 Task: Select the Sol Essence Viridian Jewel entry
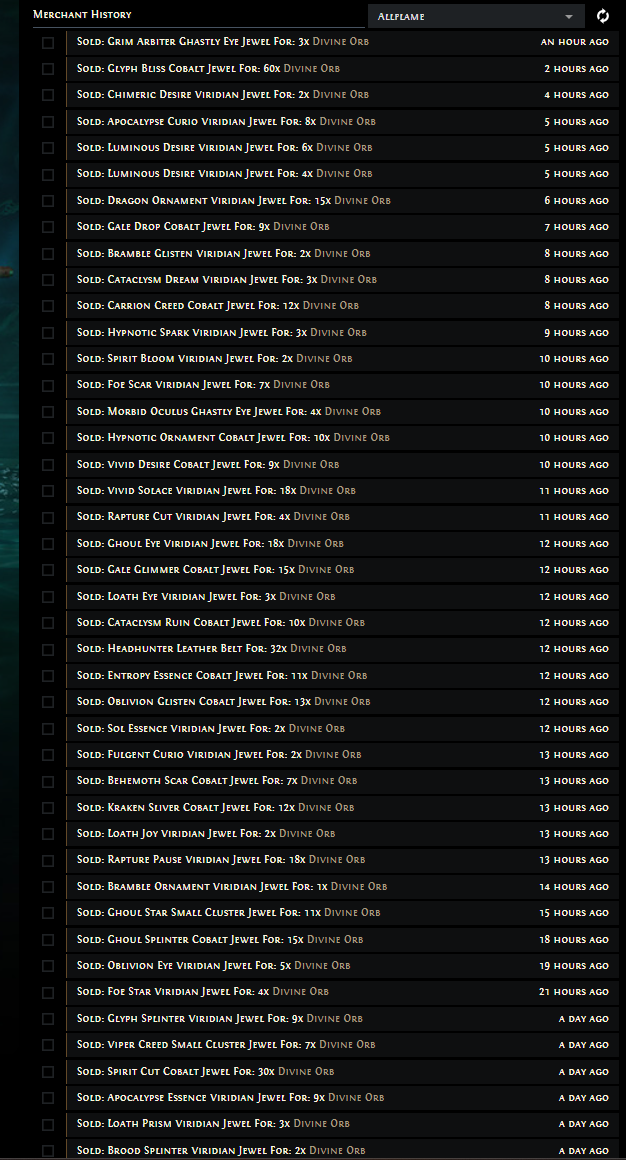(343, 729)
